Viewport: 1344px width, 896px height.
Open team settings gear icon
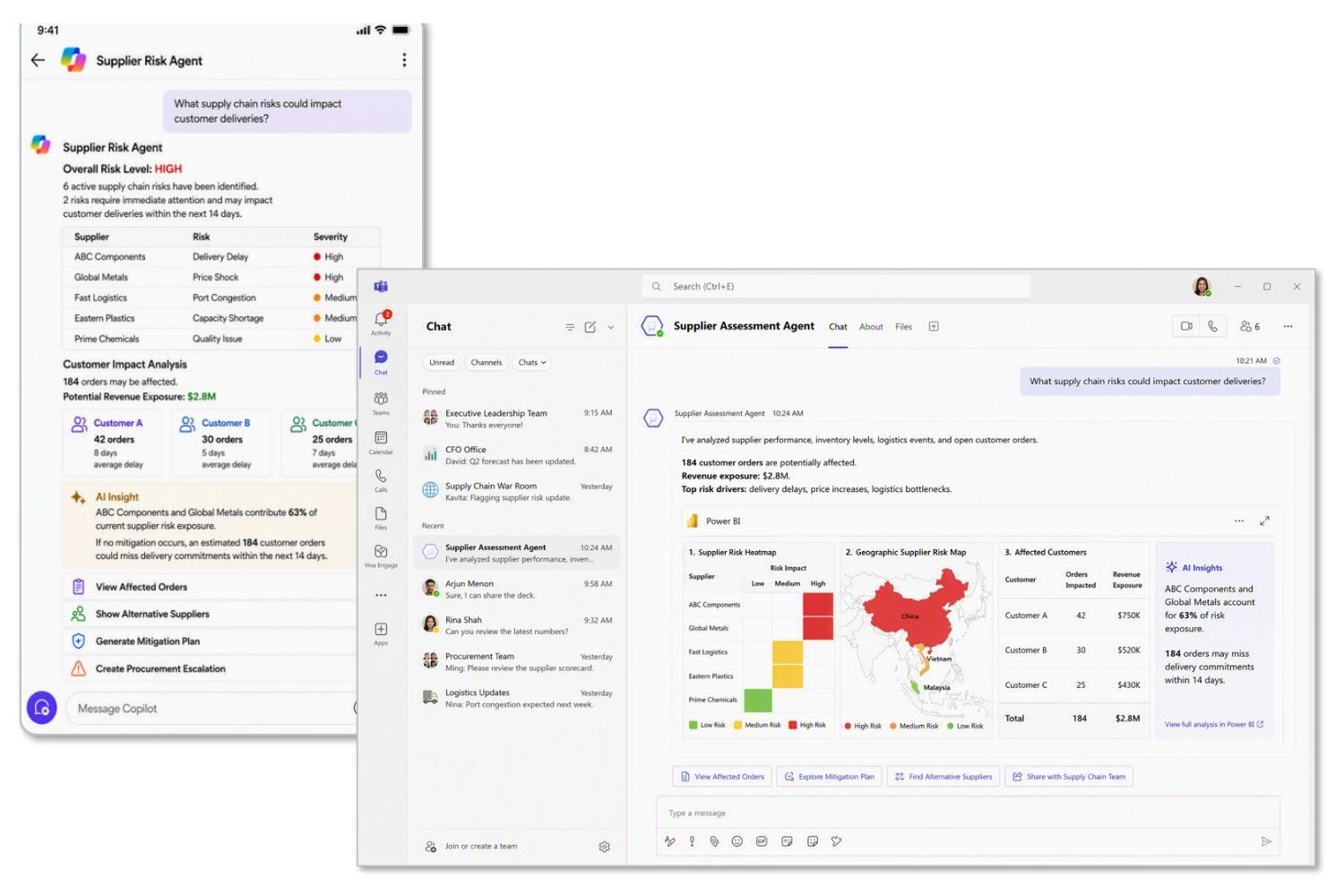[604, 847]
